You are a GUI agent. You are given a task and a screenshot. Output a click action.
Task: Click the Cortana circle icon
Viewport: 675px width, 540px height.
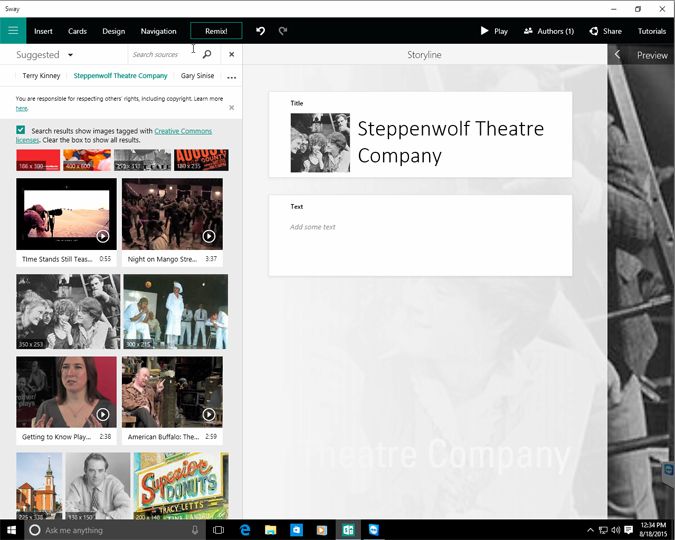point(35,530)
